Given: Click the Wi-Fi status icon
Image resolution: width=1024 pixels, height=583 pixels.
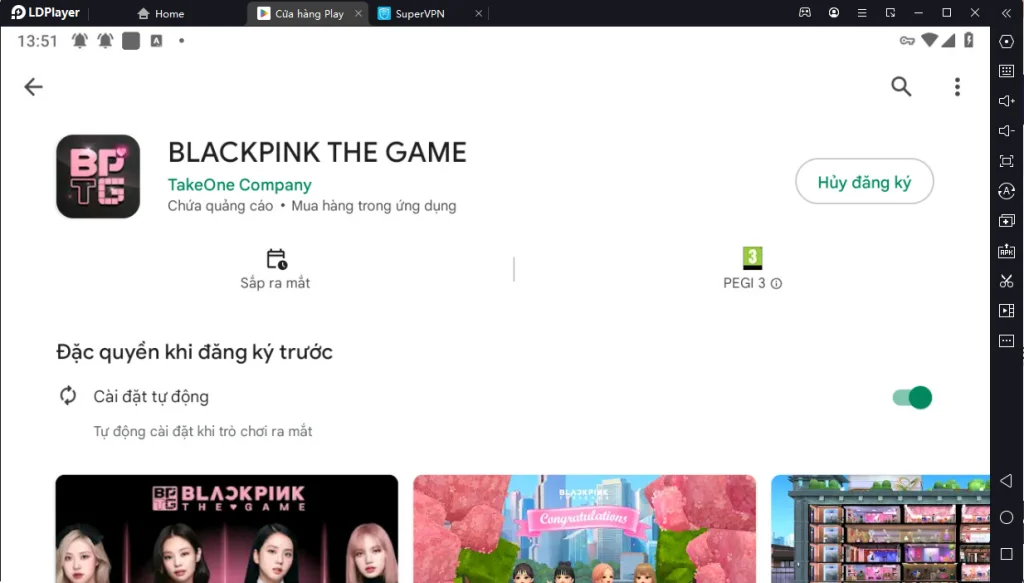Looking at the screenshot, I should (929, 40).
